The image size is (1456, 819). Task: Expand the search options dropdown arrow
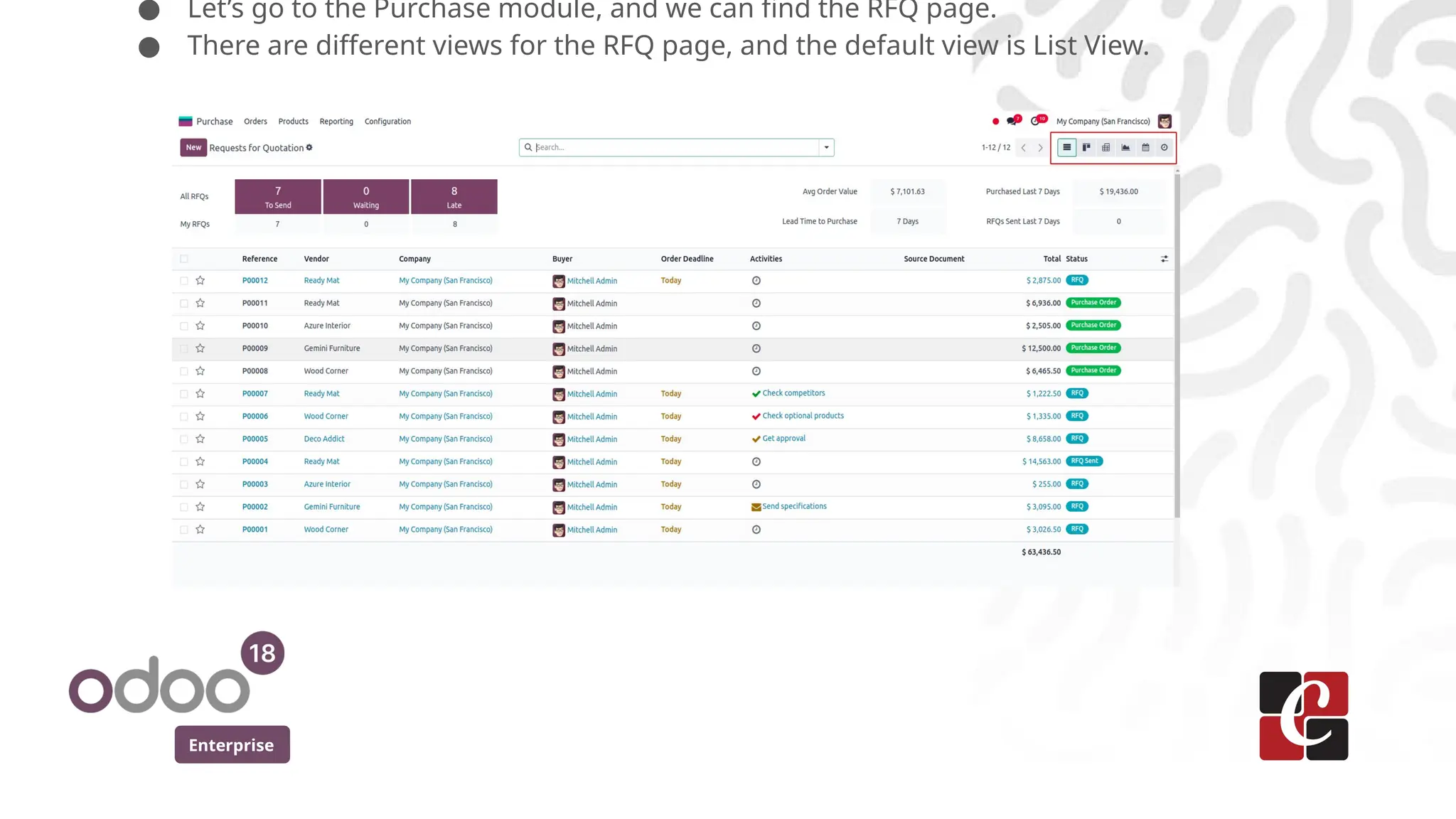(x=826, y=147)
